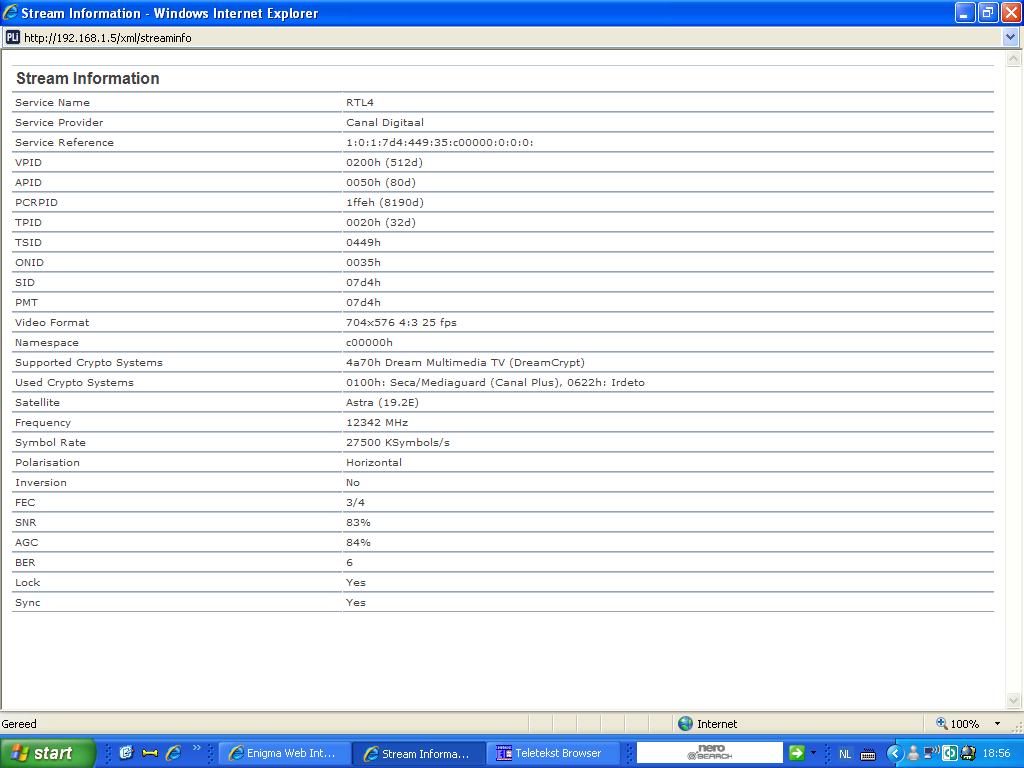Click the DreamCrypt supported crypto value
The image size is (1024, 768).
click(x=465, y=362)
